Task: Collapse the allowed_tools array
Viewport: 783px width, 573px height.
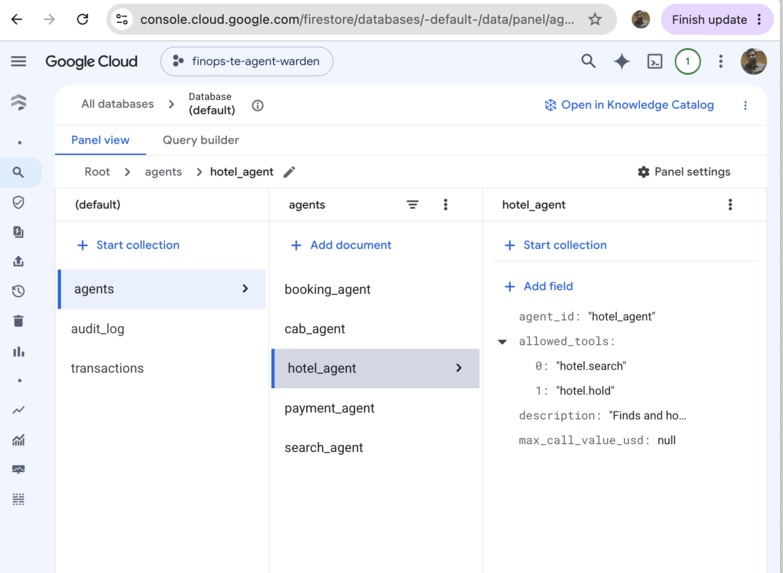Action: tap(502, 342)
